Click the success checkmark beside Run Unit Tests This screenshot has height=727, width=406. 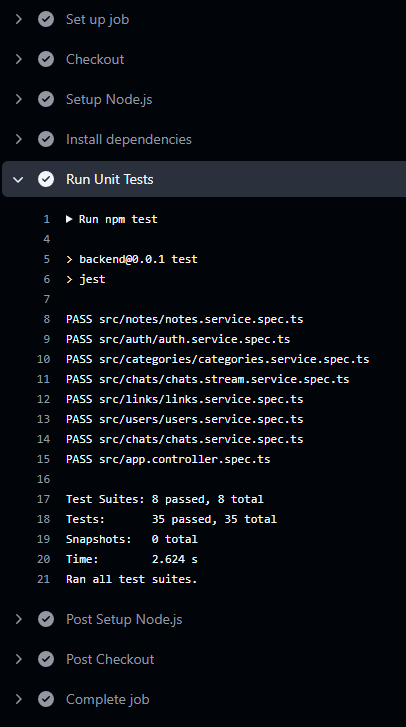tap(46, 179)
